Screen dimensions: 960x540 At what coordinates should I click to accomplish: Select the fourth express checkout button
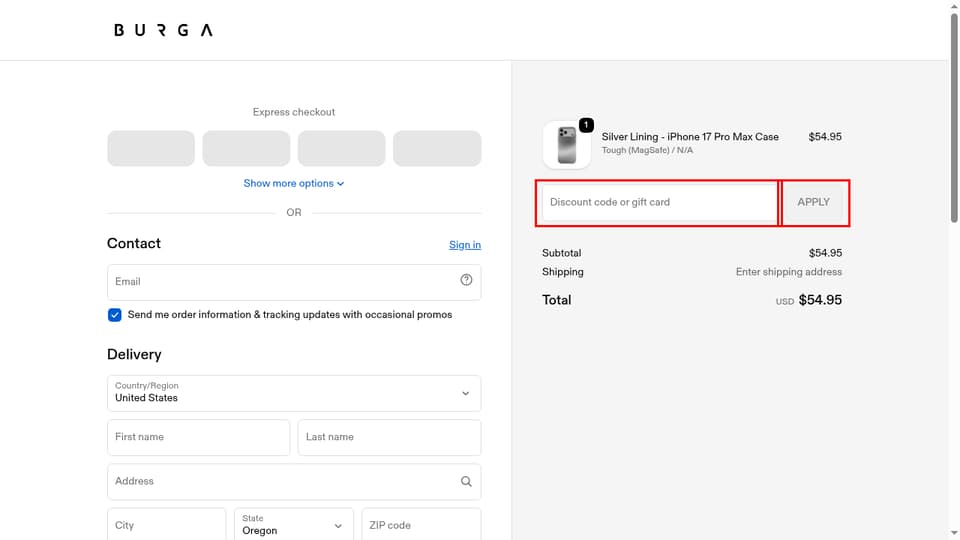[x=437, y=148]
